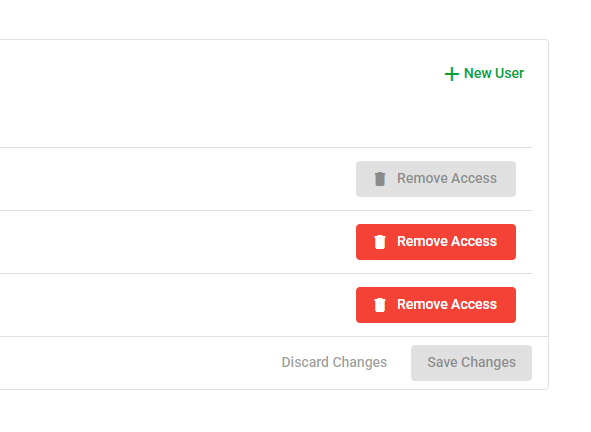Select the first user row area
Screen dimensions: 591x432
[x=266, y=179]
